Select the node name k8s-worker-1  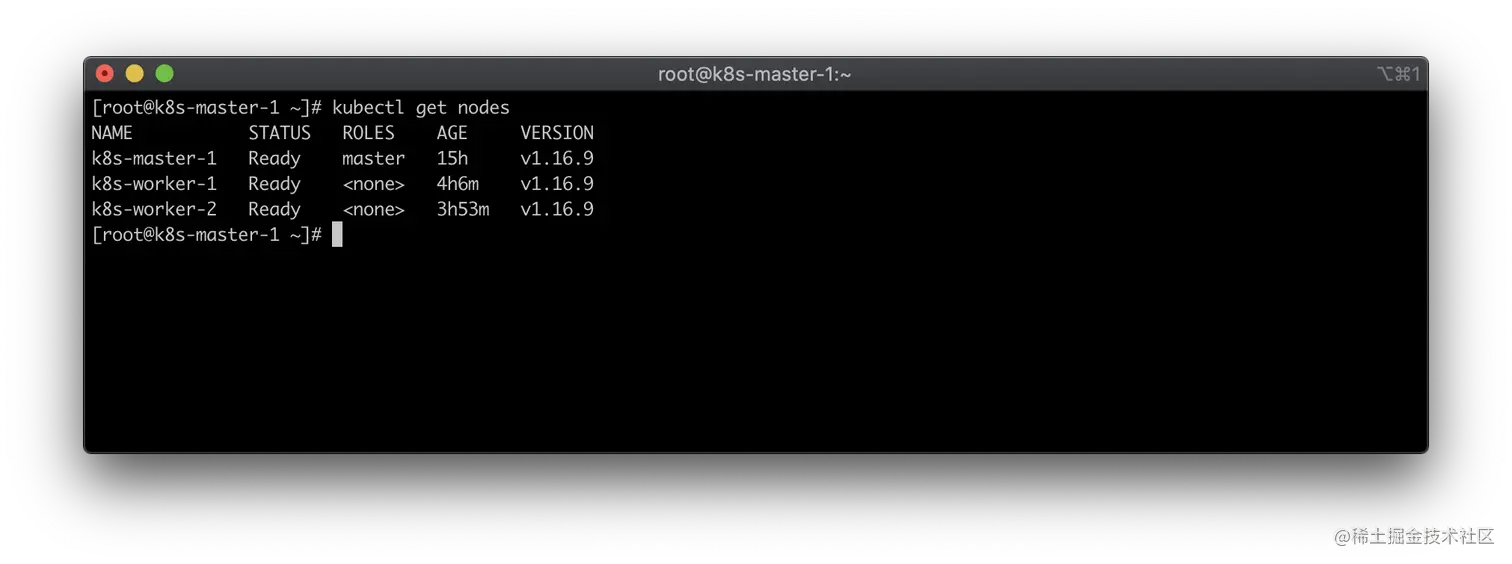154,184
